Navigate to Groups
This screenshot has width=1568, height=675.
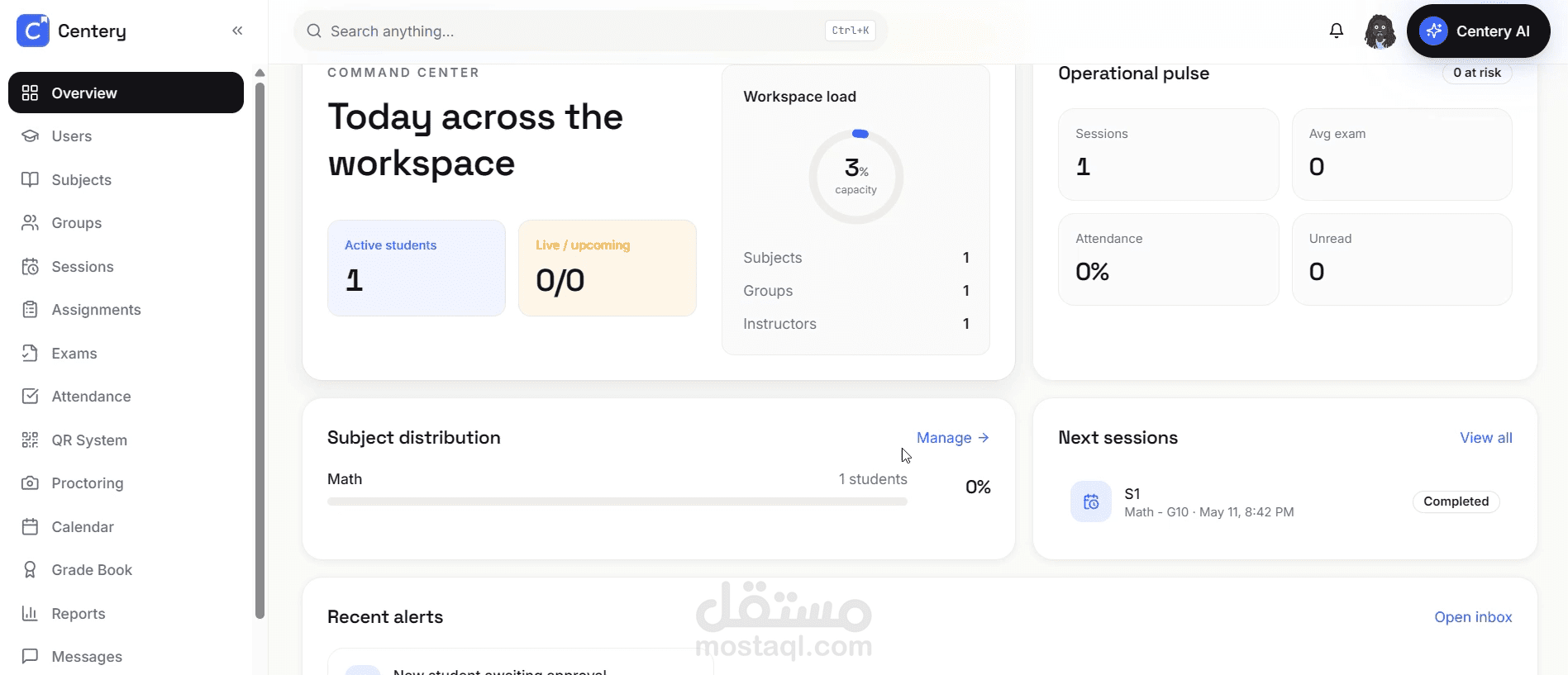click(x=126, y=222)
